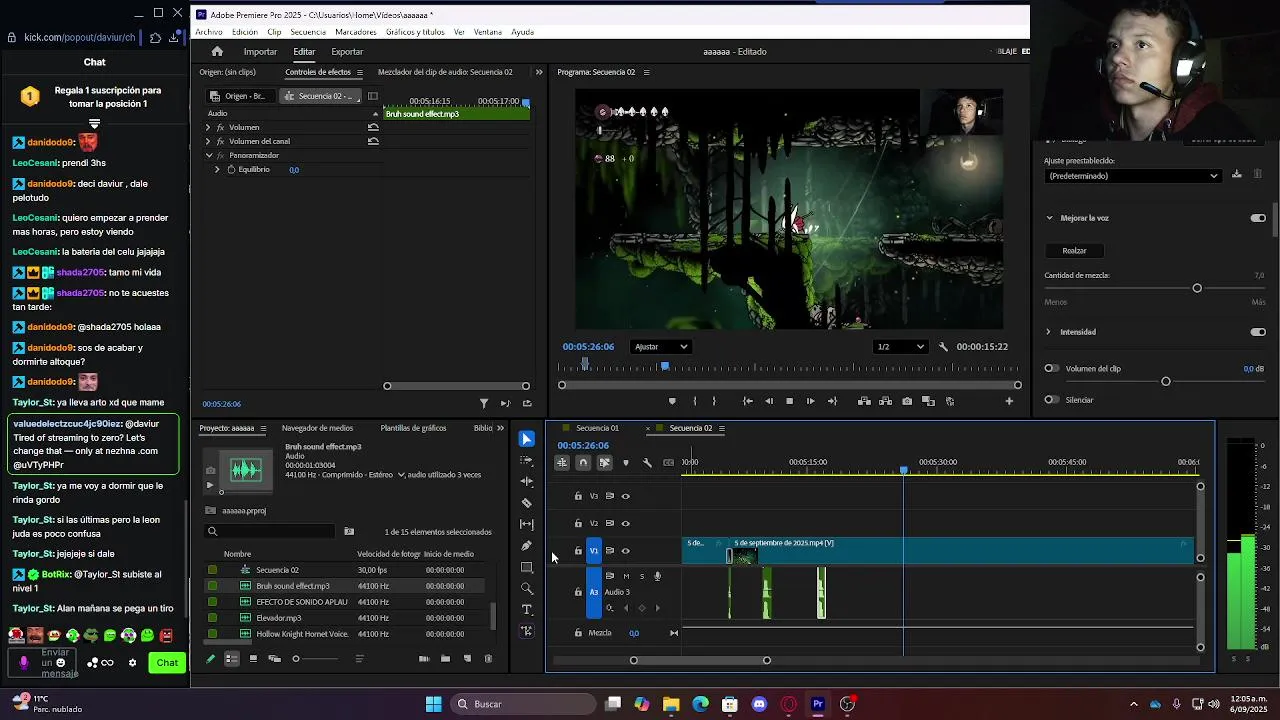Expand Equilibrio property
This screenshot has width=1280, height=720.
tap(217, 169)
